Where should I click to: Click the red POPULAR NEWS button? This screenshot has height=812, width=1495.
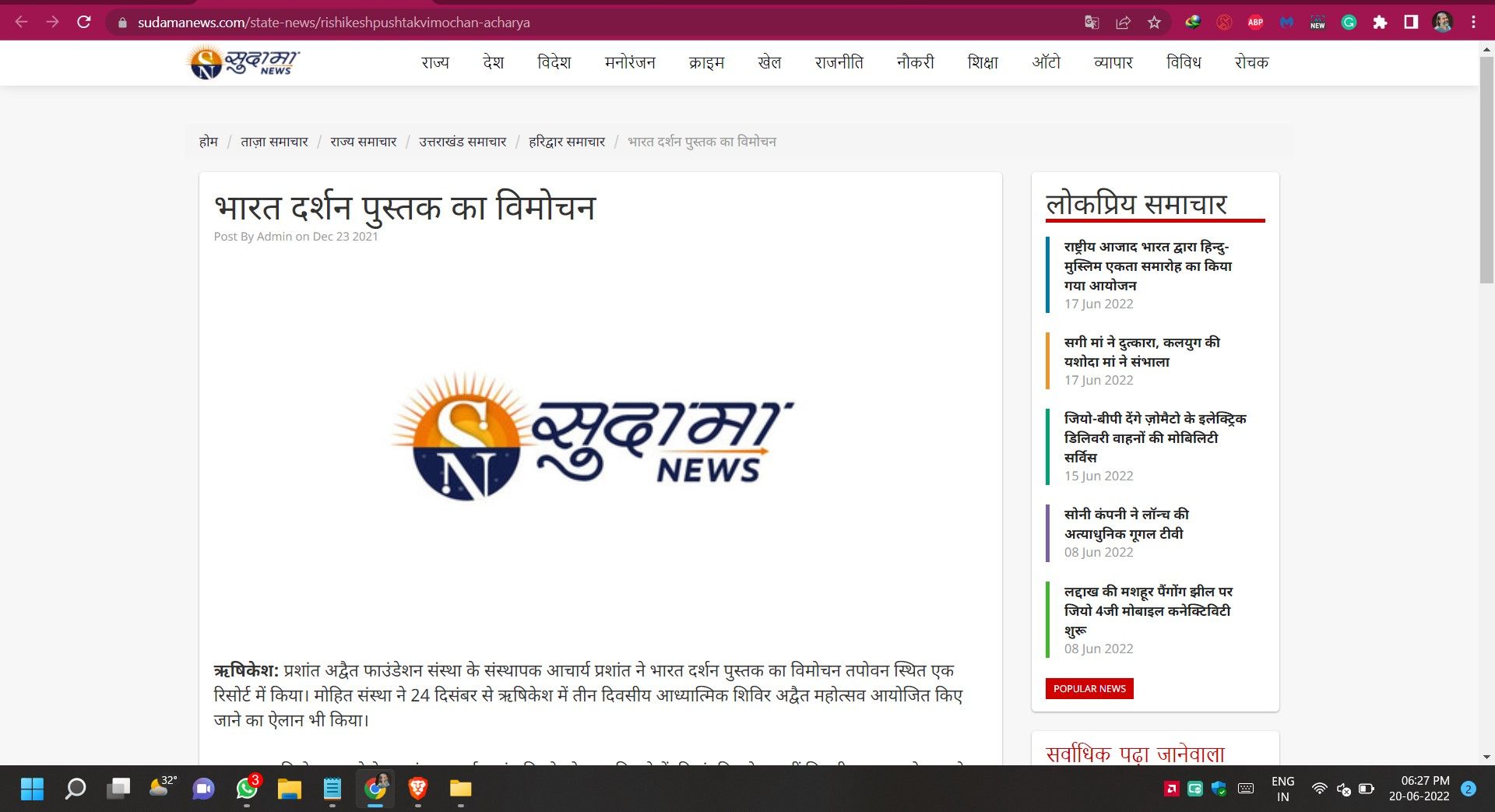pos(1089,688)
